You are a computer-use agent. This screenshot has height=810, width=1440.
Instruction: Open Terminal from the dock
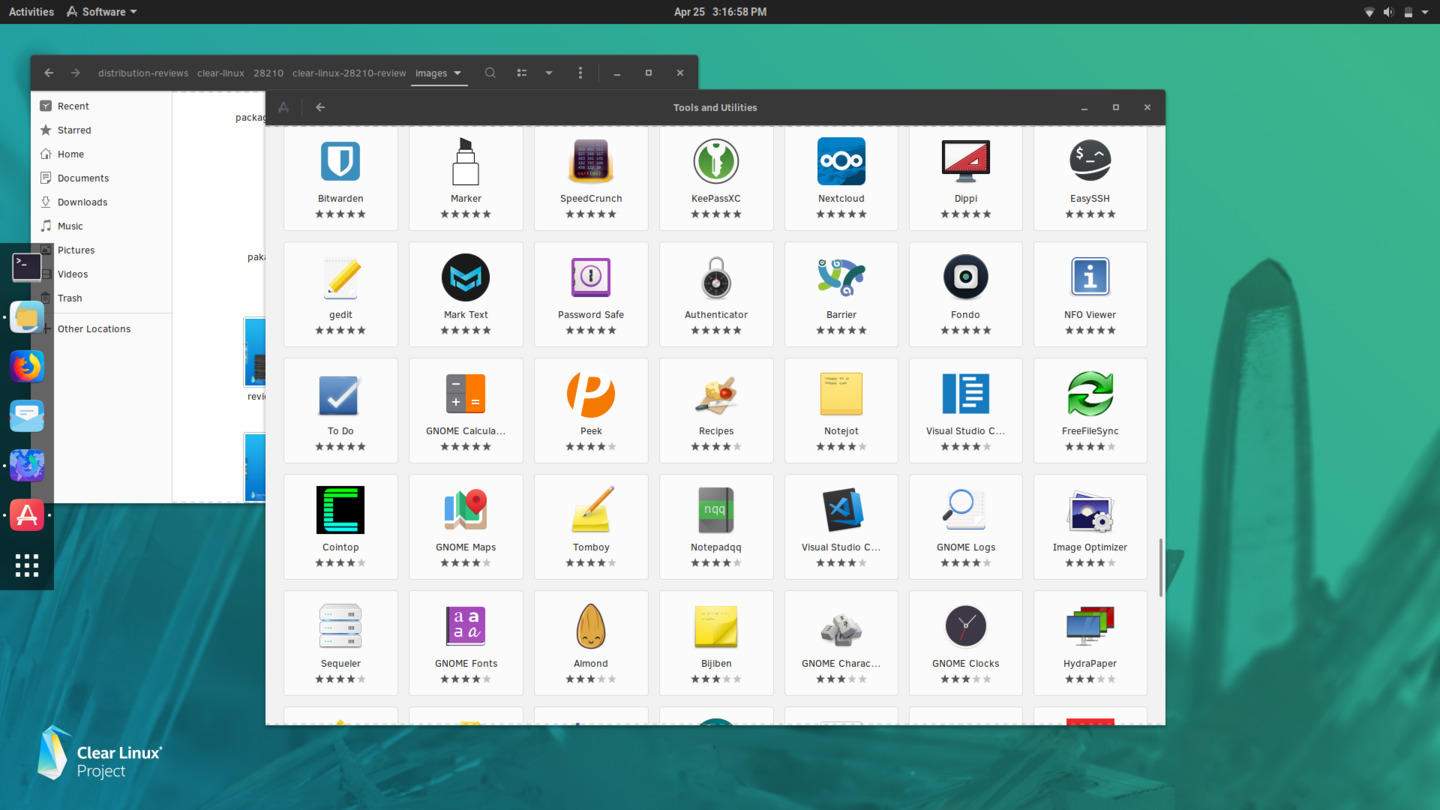pyautogui.click(x=27, y=267)
